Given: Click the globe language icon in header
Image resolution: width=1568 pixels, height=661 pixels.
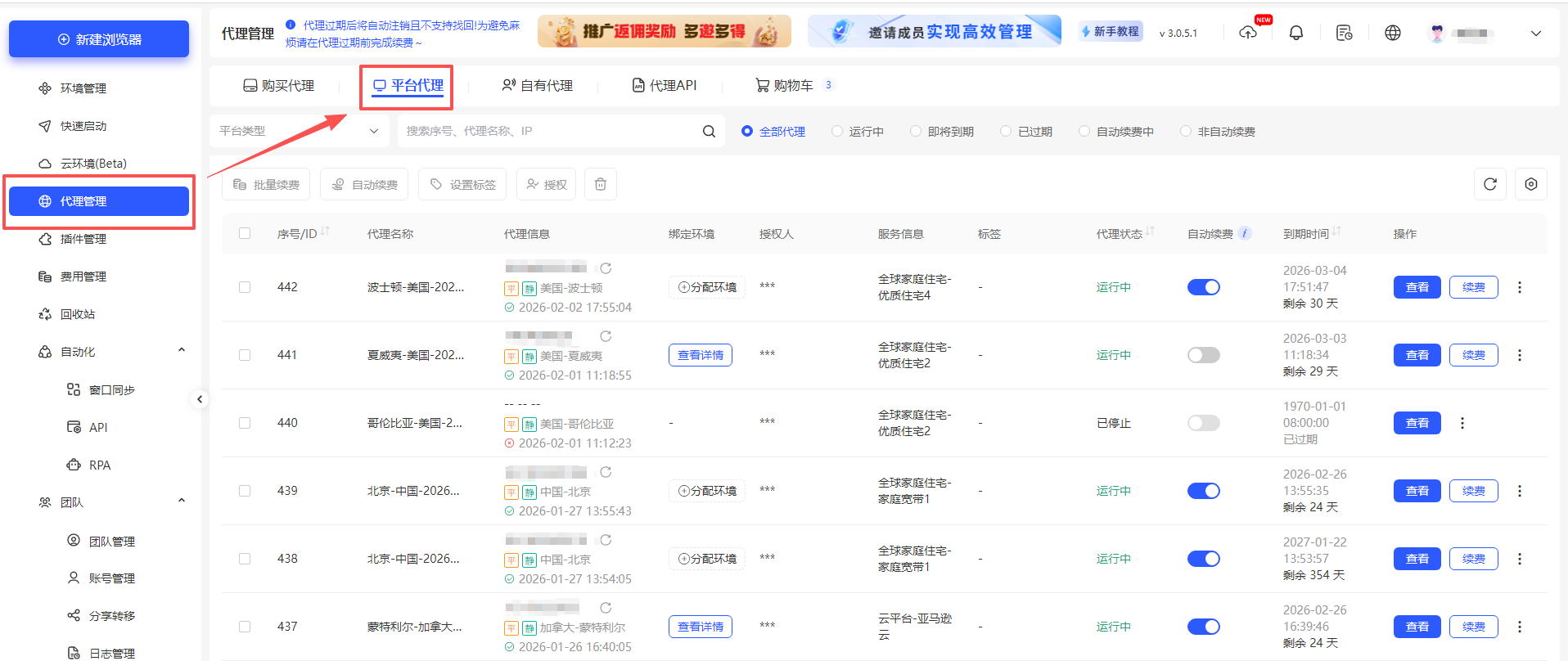Looking at the screenshot, I should pos(1393,33).
